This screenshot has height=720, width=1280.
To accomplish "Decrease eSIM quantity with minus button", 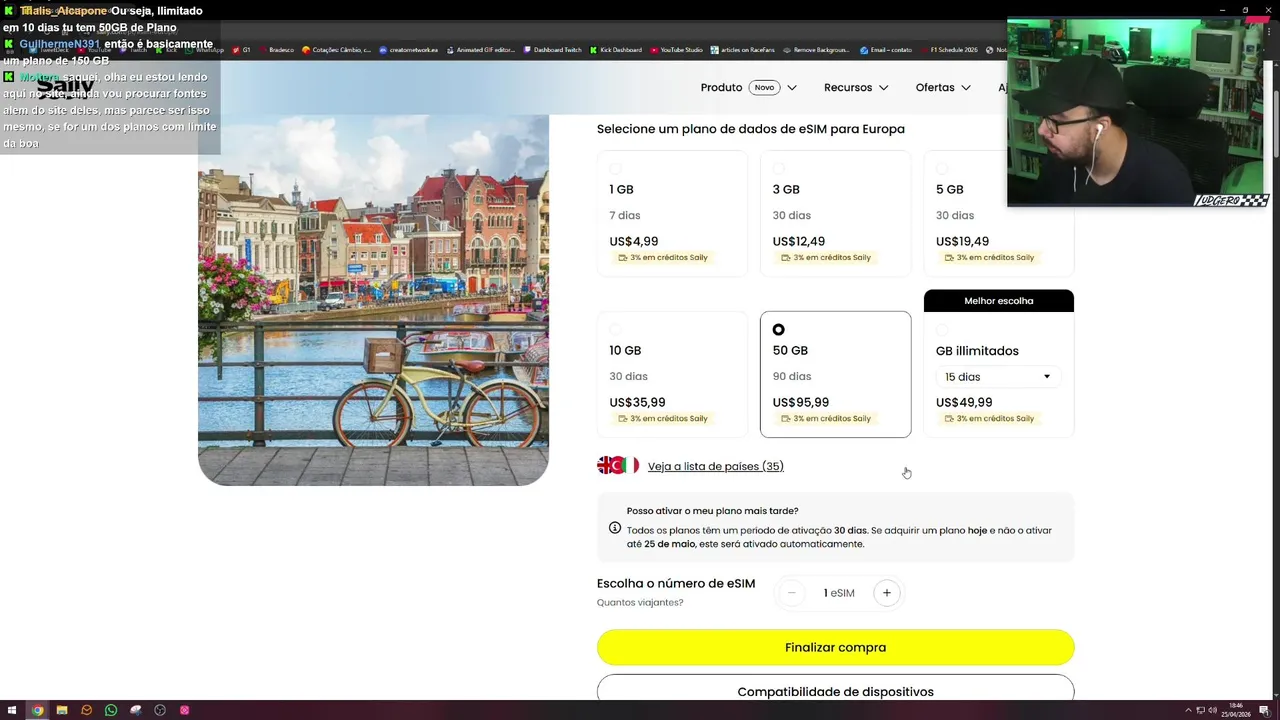I will coord(791,593).
